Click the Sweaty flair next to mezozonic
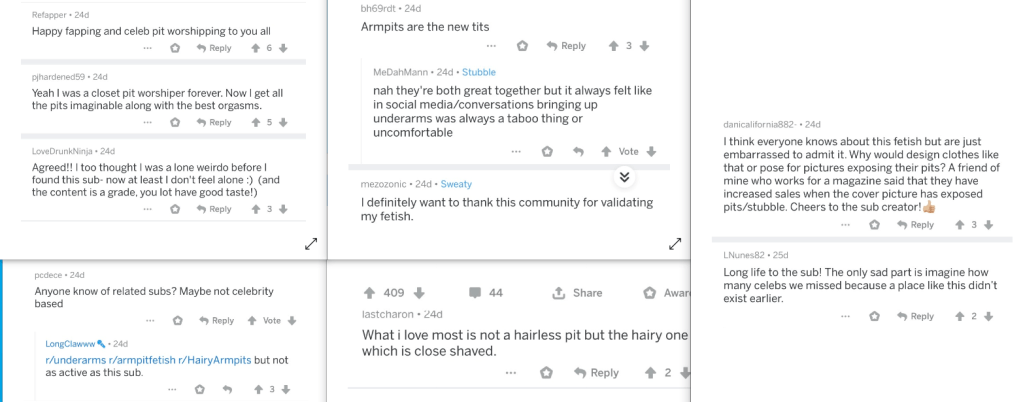Screen dimensions: 1023x402 [456, 184]
